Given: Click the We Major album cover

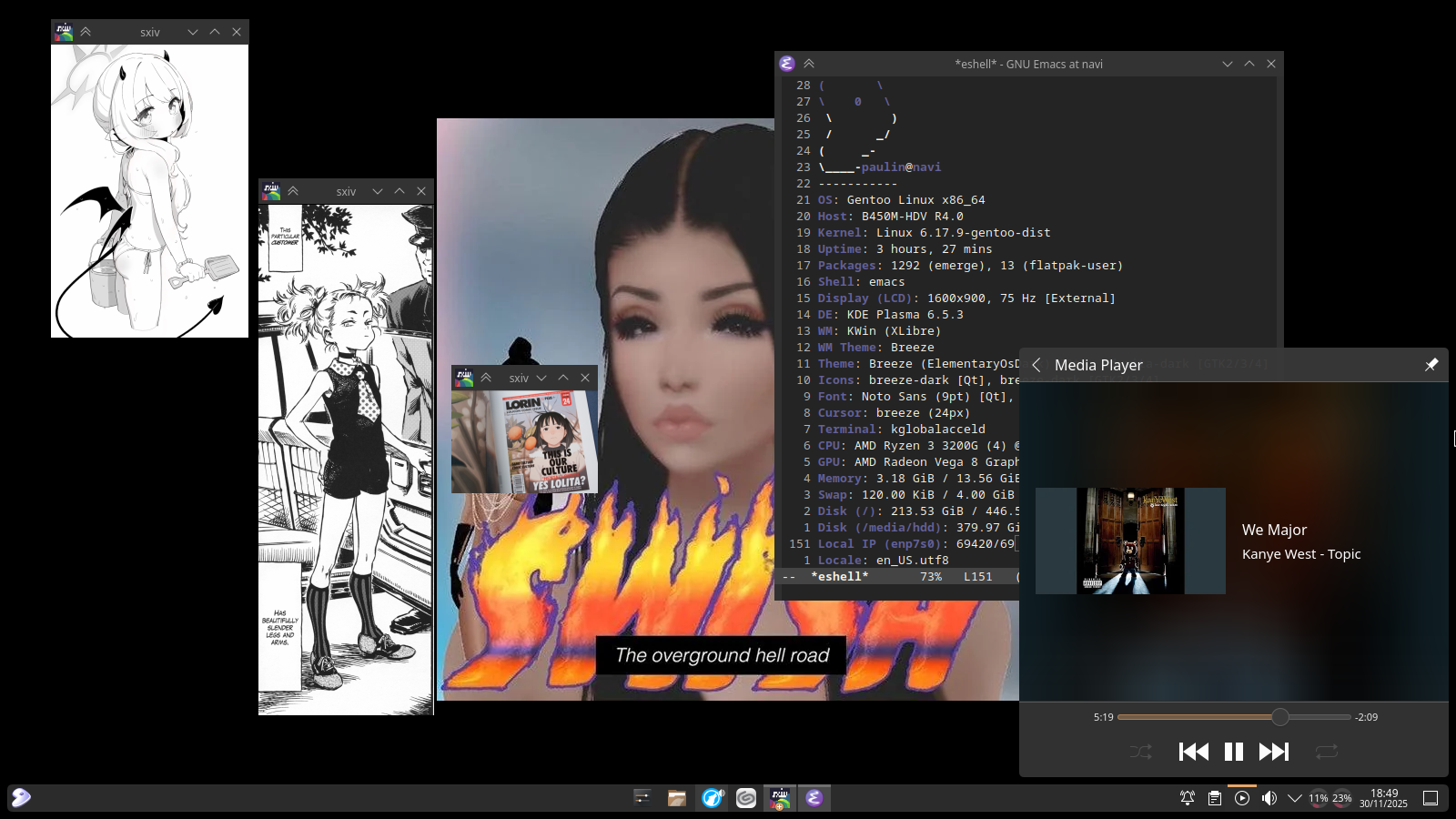Looking at the screenshot, I should click(1130, 541).
